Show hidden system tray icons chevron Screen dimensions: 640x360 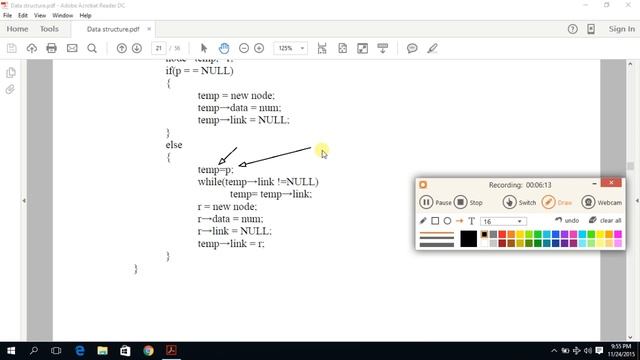(x=554, y=351)
